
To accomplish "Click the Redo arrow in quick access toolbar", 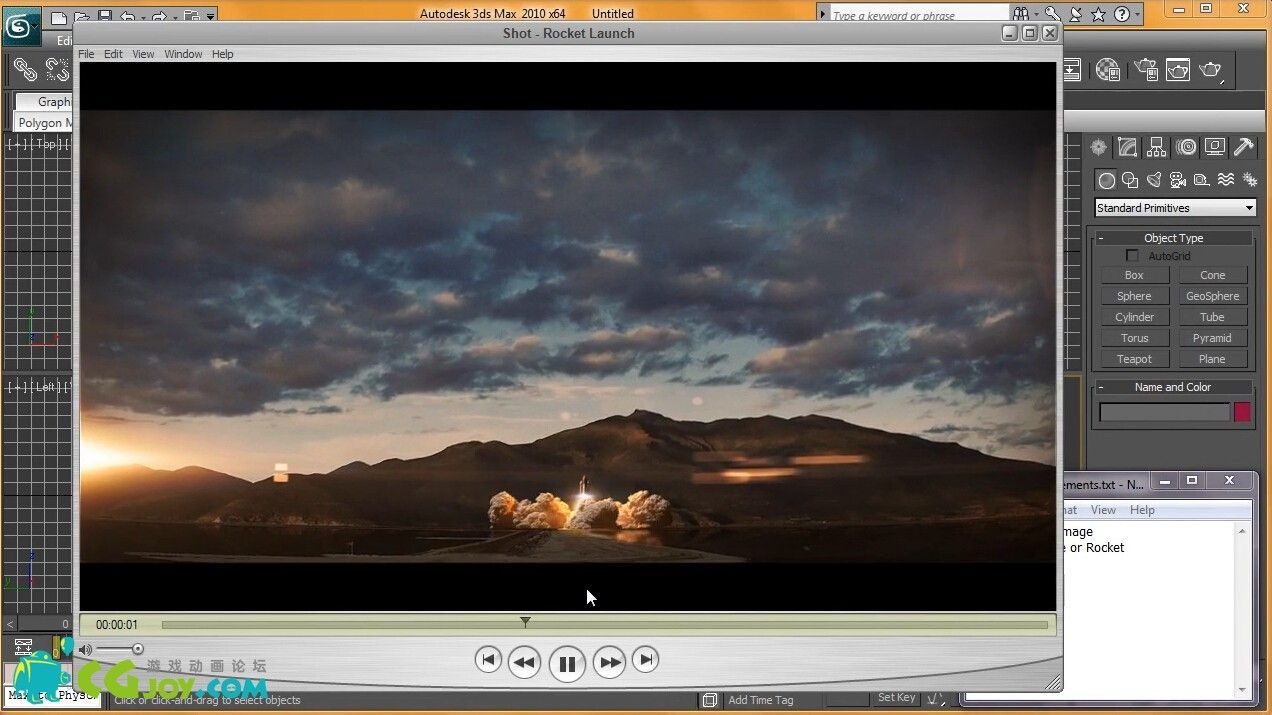I will click(x=158, y=16).
